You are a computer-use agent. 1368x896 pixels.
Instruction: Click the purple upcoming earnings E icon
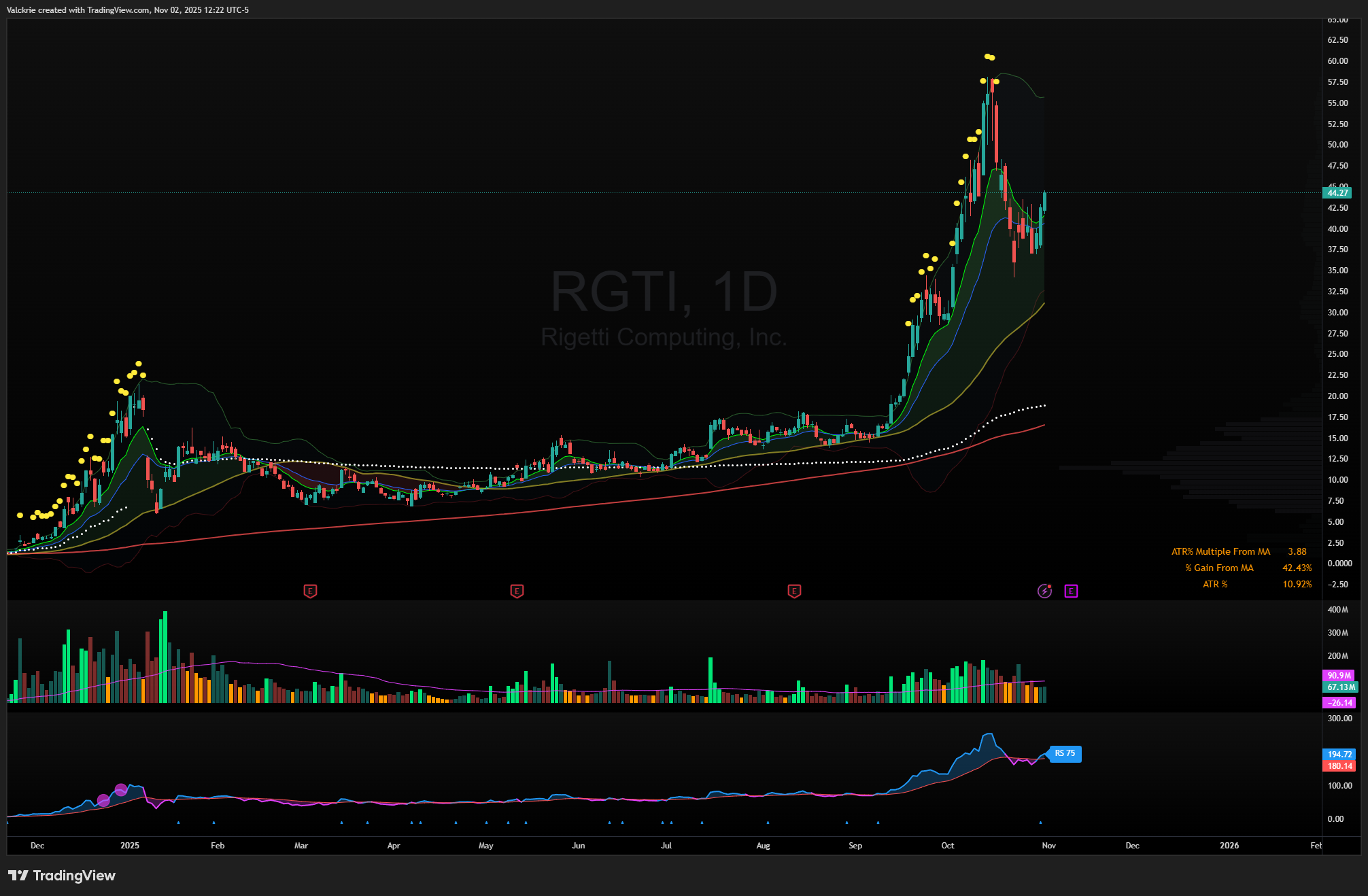[x=1071, y=591]
